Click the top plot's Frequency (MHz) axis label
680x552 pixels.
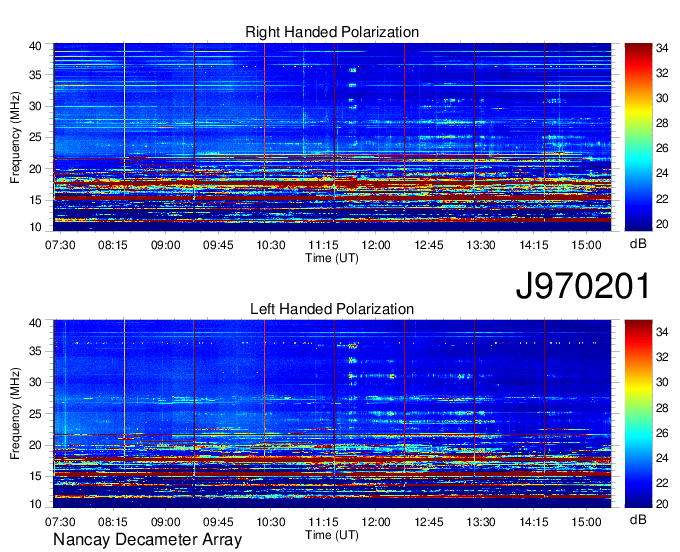pos(15,137)
